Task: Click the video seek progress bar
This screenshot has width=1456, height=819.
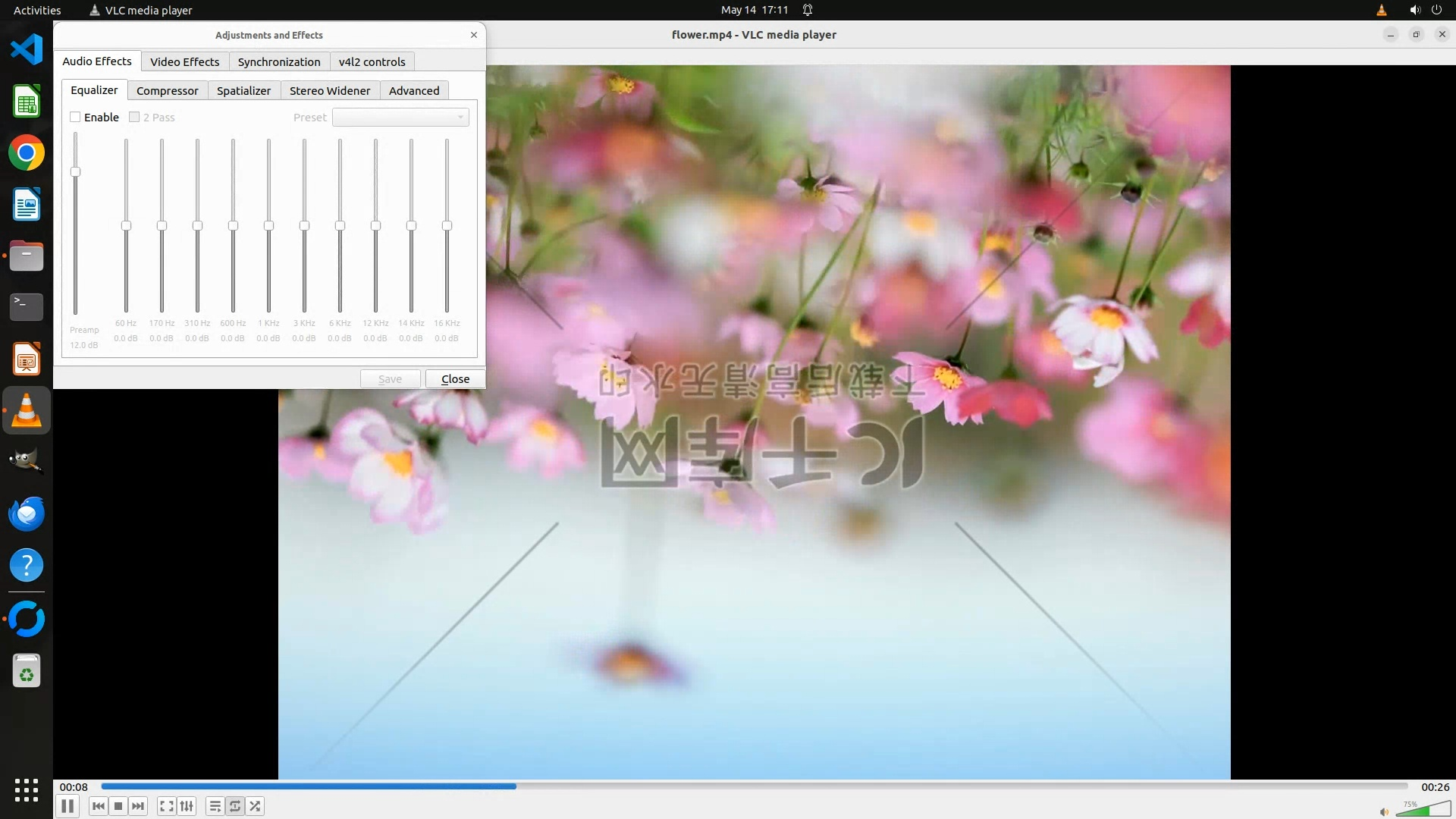Action: click(x=754, y=786)
